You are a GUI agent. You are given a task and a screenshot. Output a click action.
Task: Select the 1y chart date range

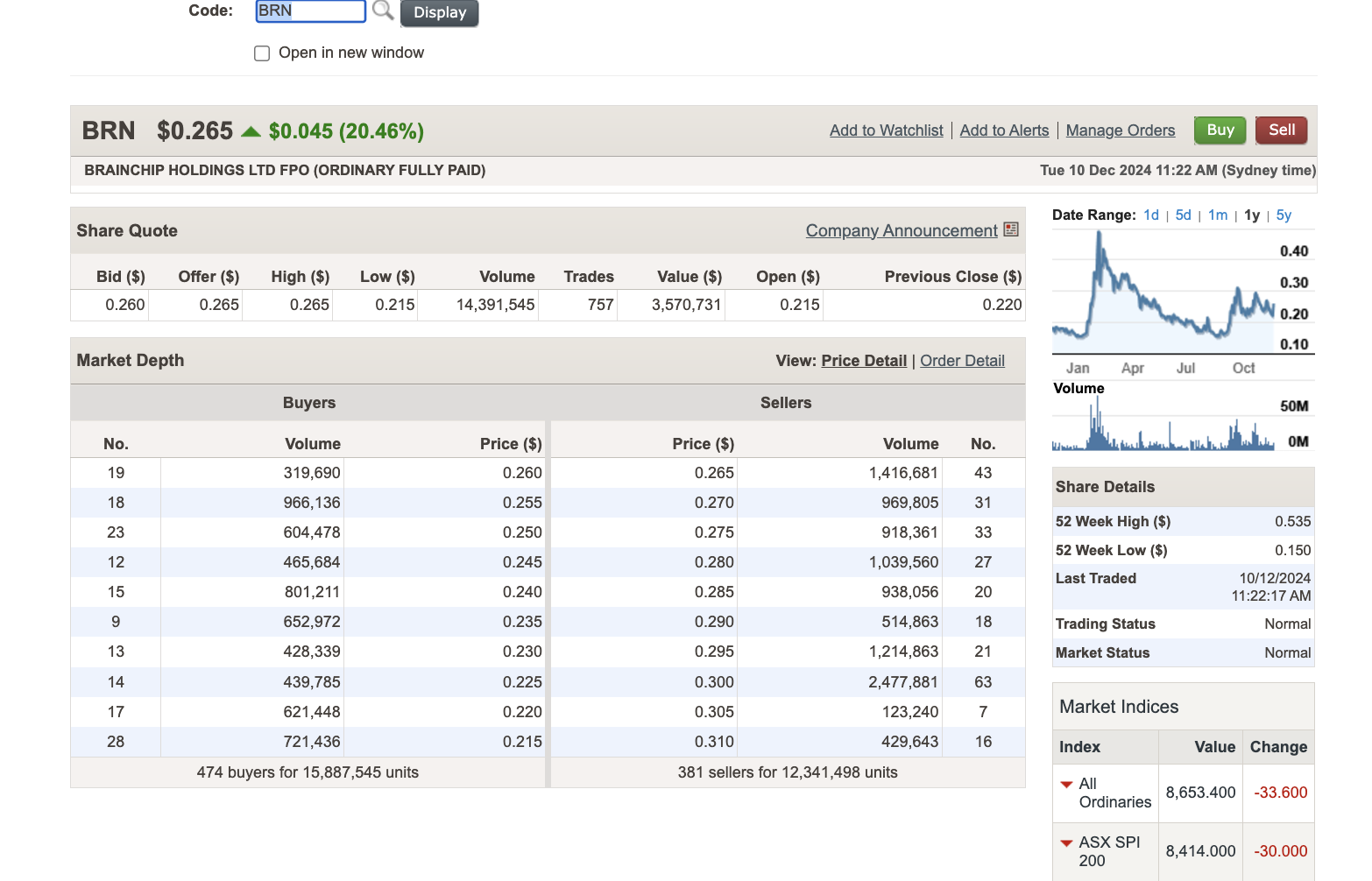coord(1251,215)
